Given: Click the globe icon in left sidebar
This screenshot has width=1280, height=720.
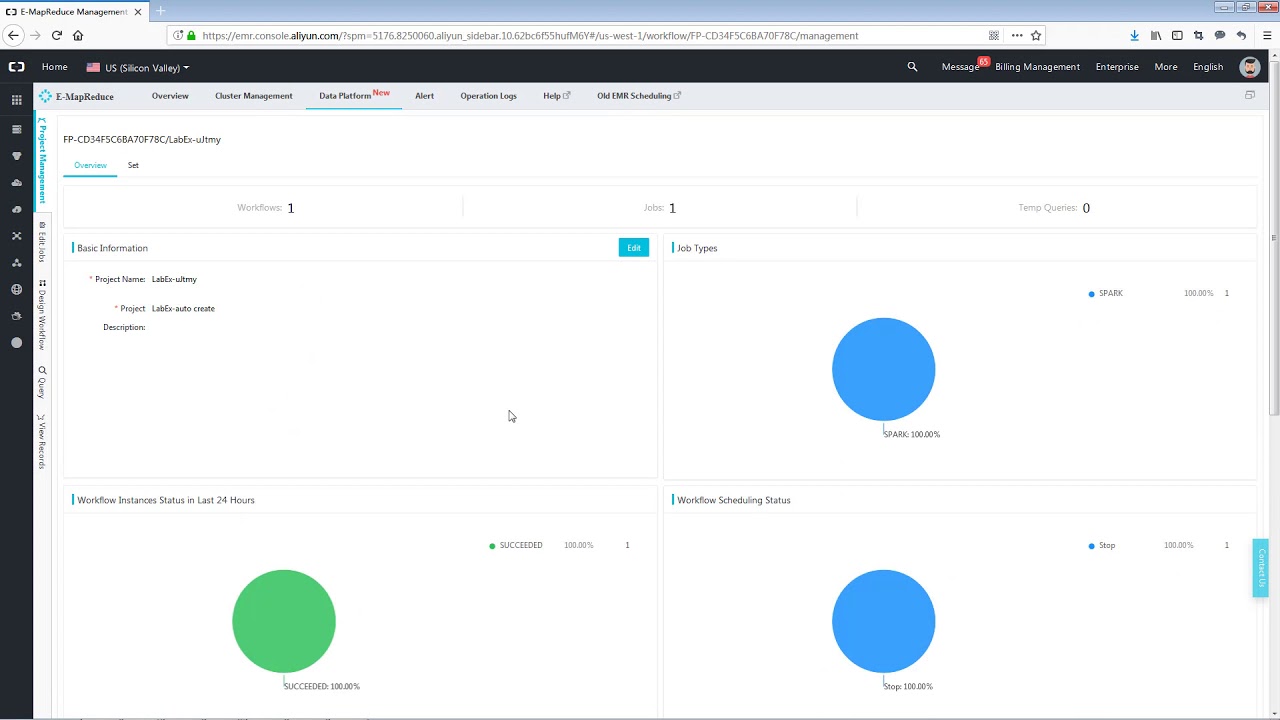Looking at the screenshot, I should [16, 289].
